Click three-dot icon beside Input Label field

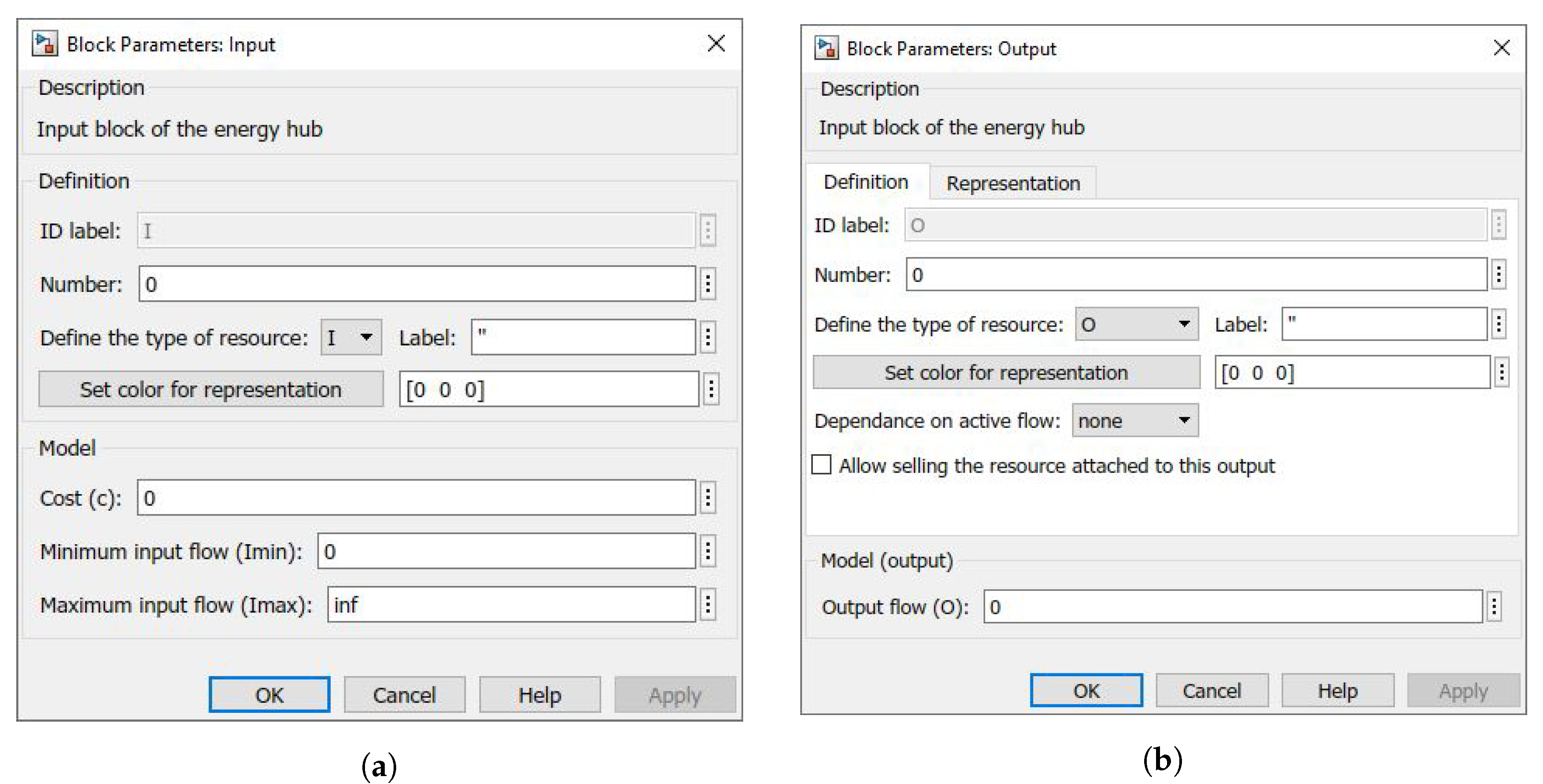tap(708, 337)
